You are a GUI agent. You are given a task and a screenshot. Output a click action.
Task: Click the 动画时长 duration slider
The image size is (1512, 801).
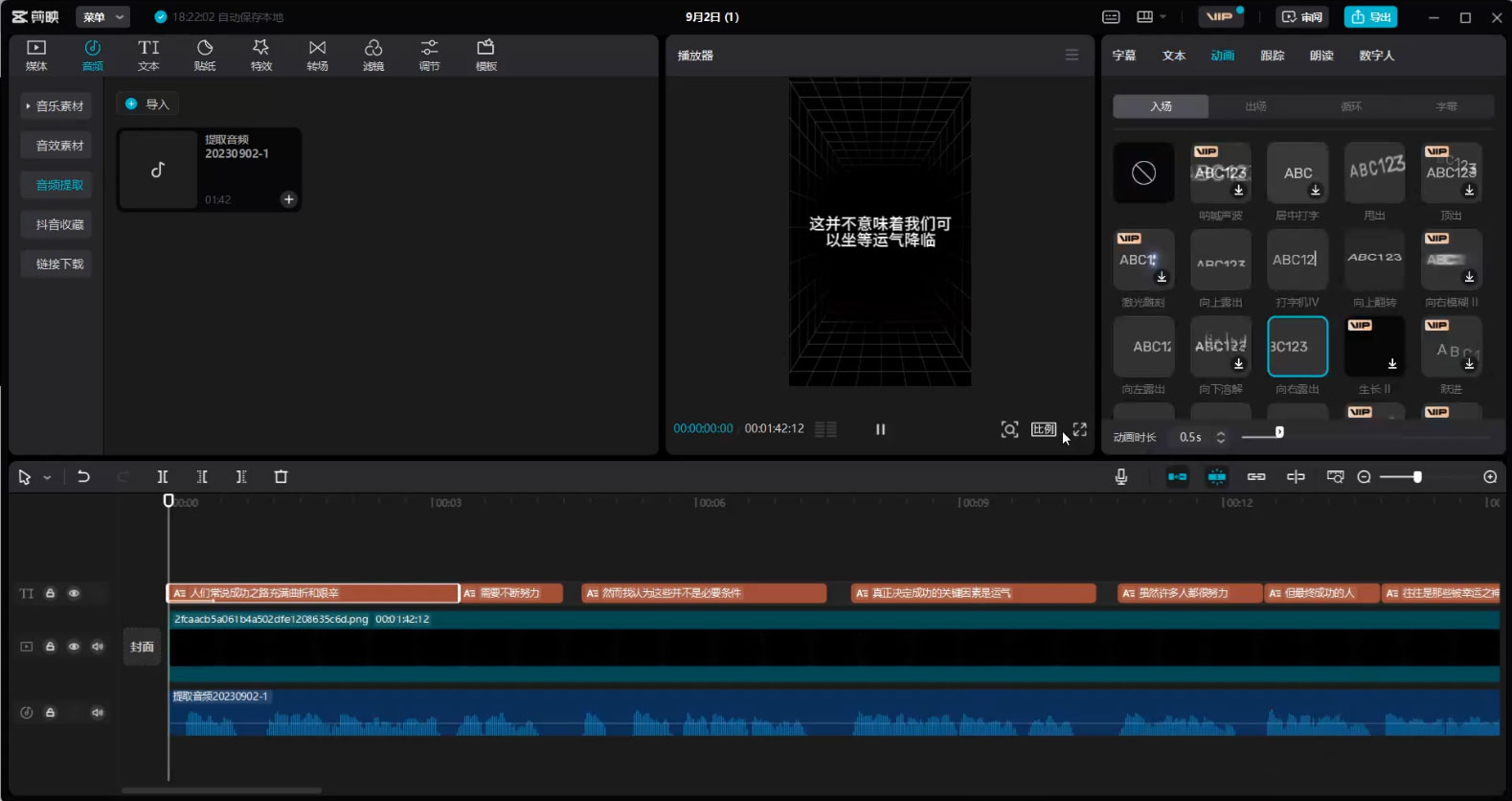tap(1278, 433)
